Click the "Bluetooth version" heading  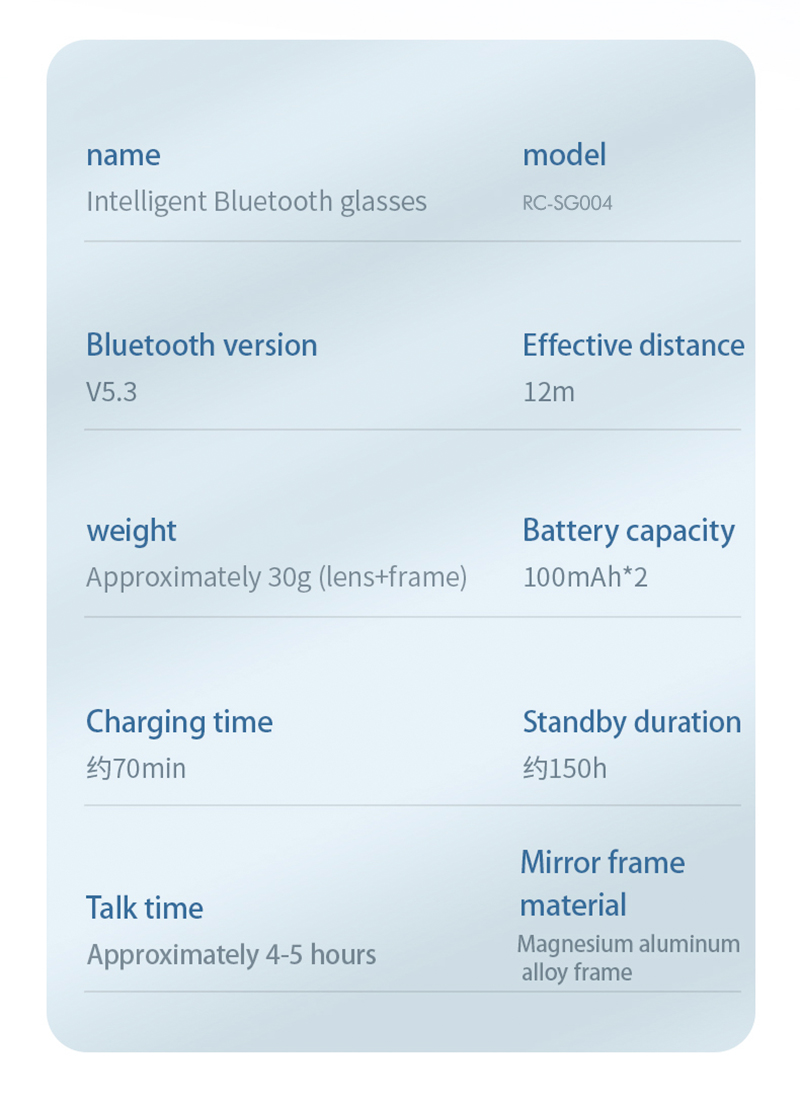201,345
